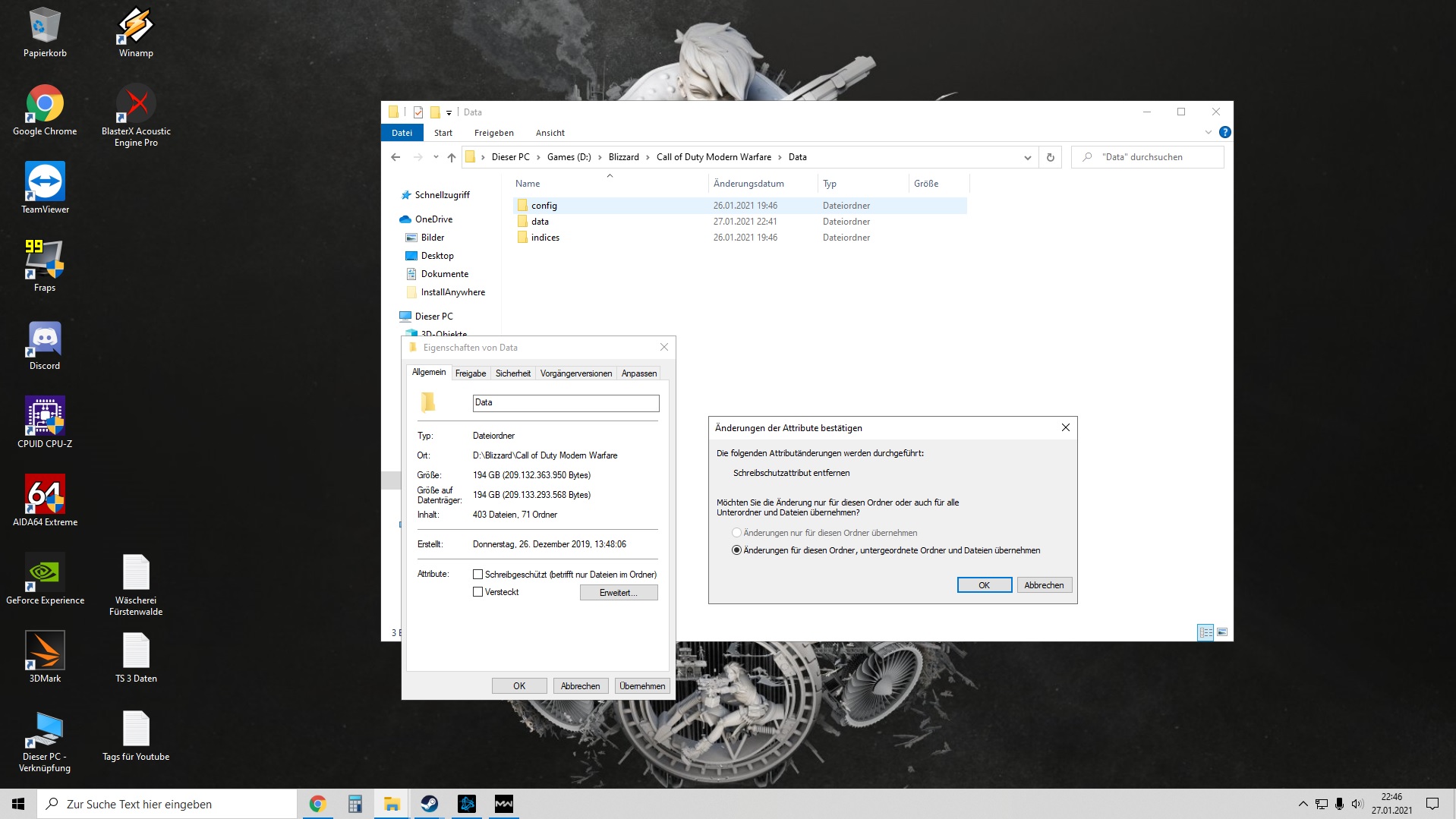
Task: Open the Ansicht ribbon tab
Action: click(550, 133)
